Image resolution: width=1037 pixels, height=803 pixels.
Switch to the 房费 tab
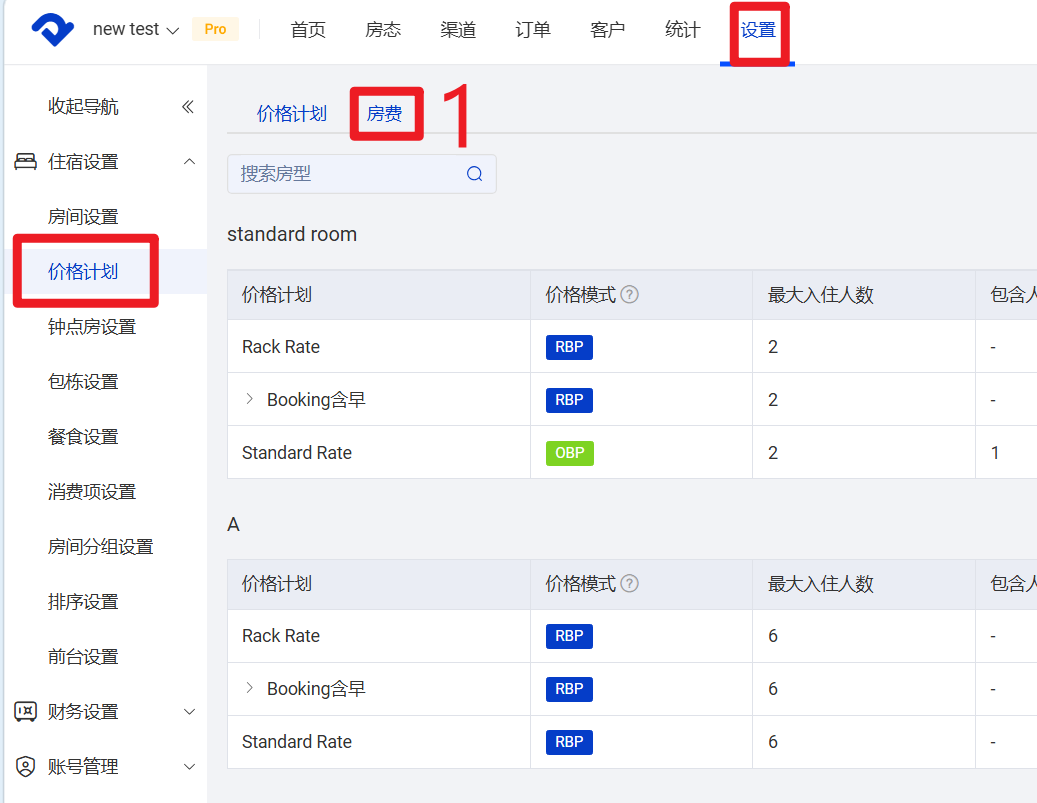coord(384,114)
